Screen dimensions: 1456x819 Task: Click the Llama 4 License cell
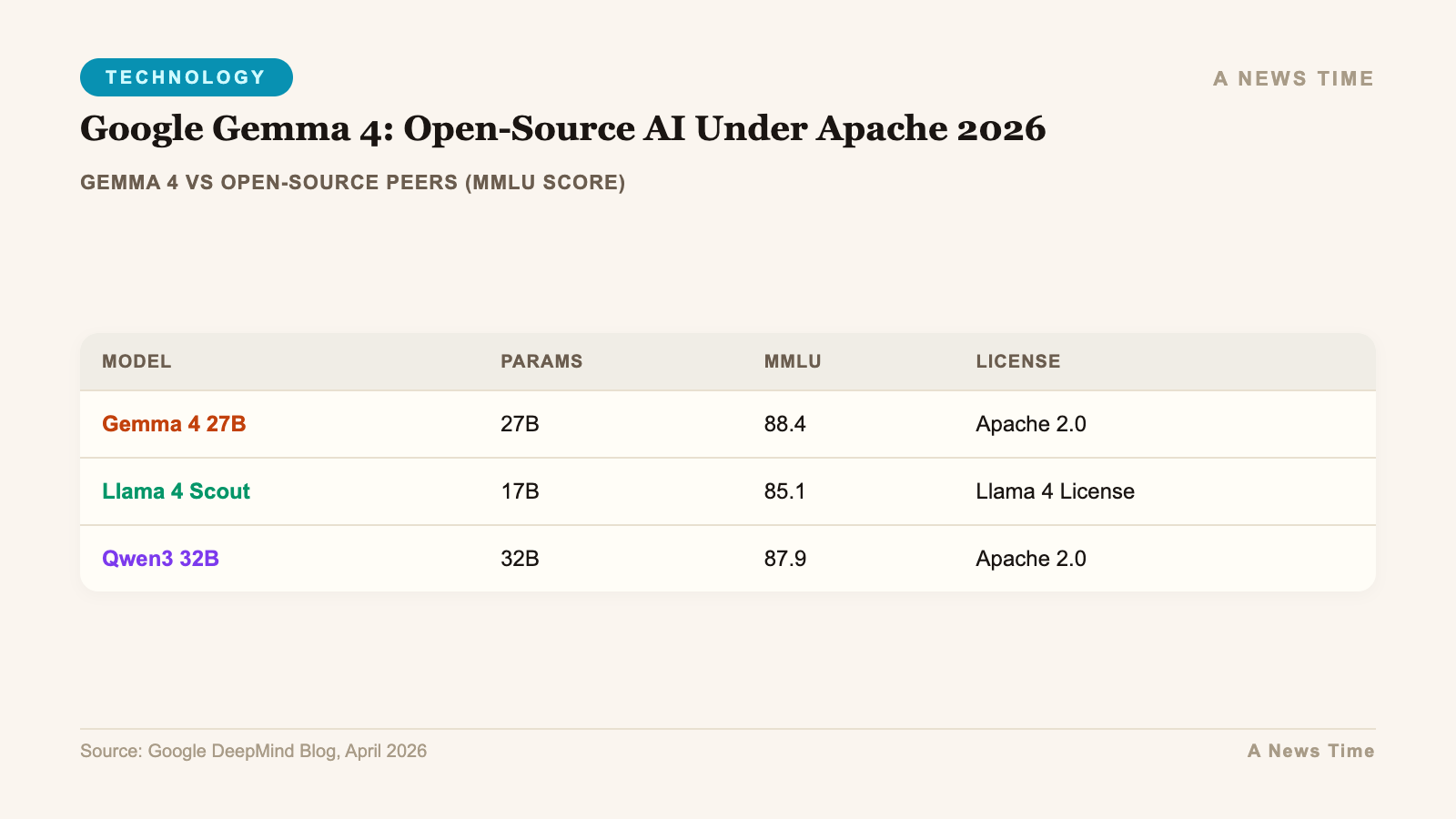click(1055, 491)
